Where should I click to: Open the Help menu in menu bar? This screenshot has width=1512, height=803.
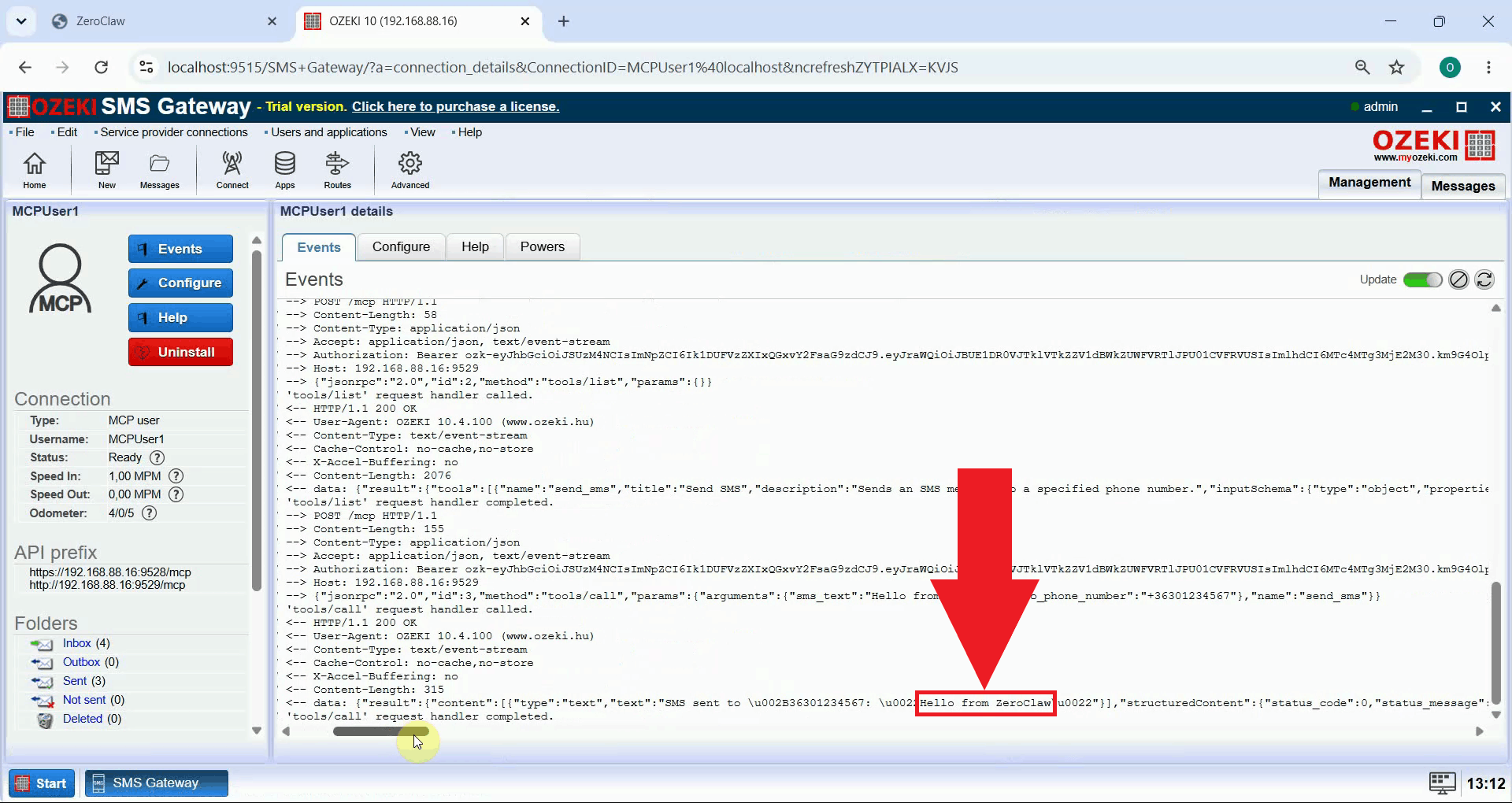click(469, 132)
